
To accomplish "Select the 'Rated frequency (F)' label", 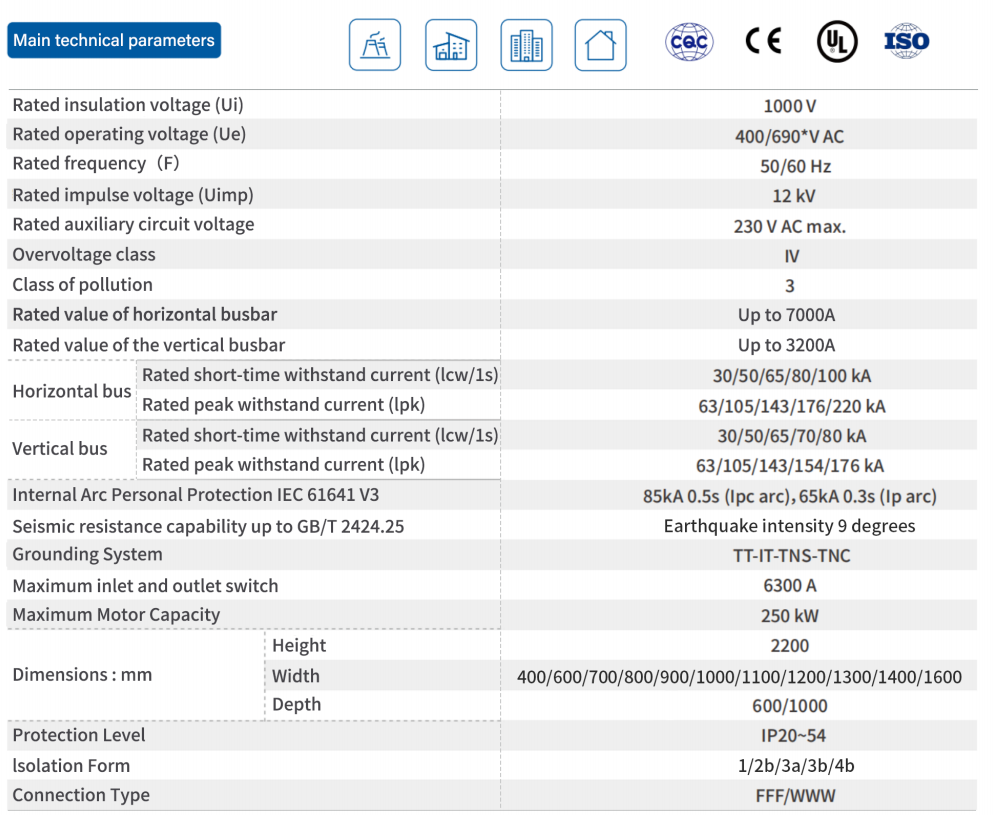I will tap(96, 163).
